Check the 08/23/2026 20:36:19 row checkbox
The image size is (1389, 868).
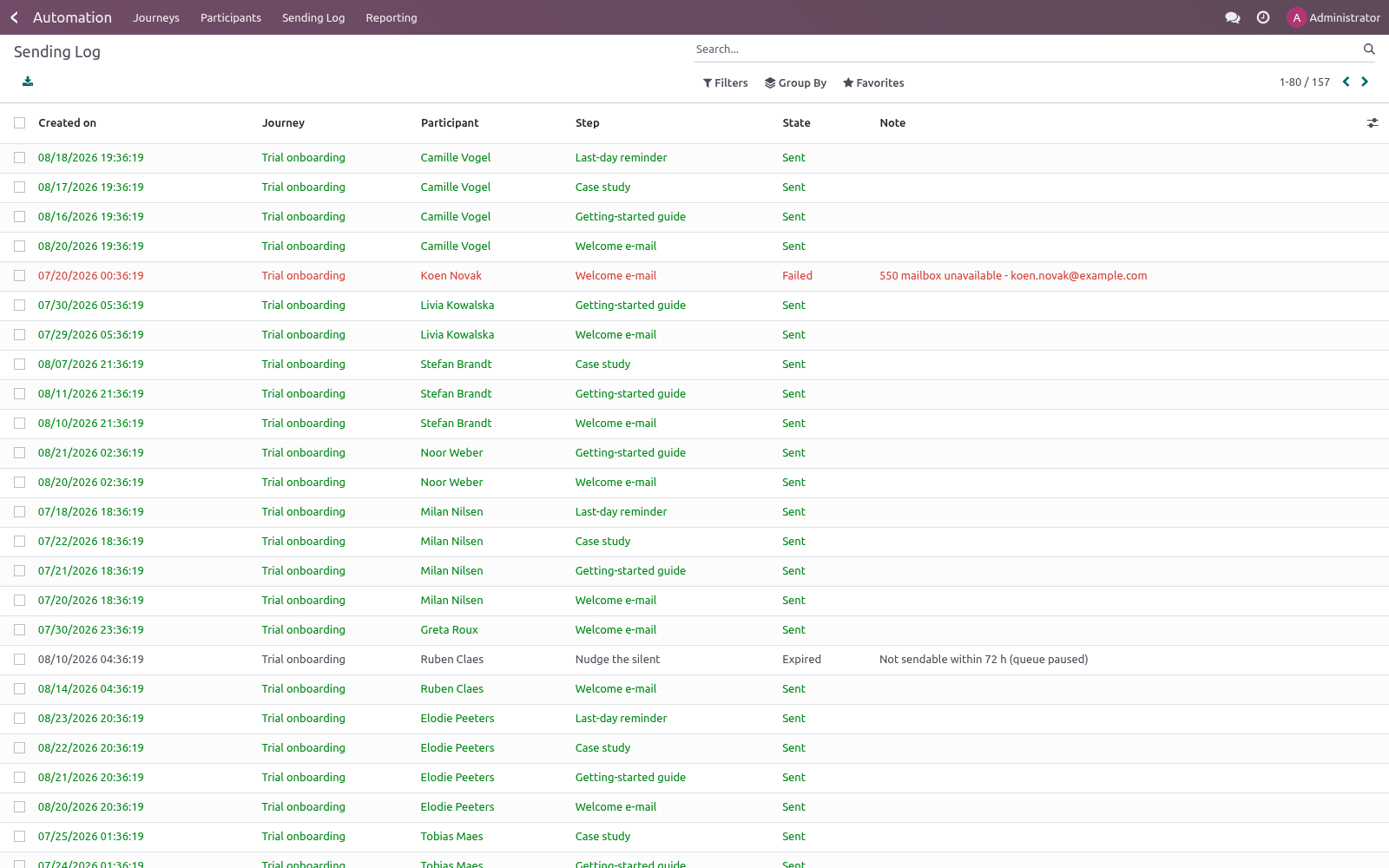click(19, 719)
